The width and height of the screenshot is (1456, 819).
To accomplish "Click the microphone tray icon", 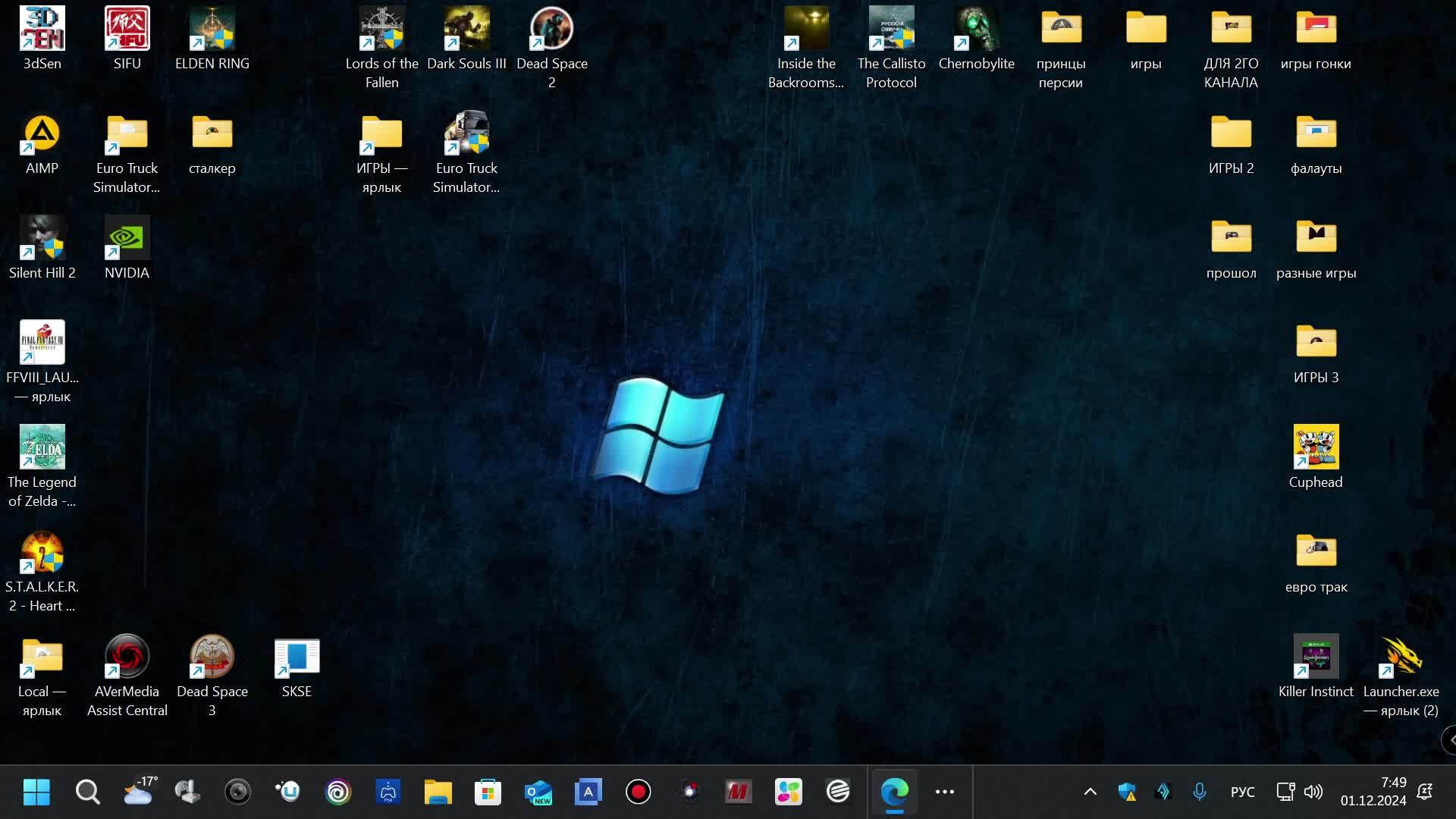I will click(1199, 792).
